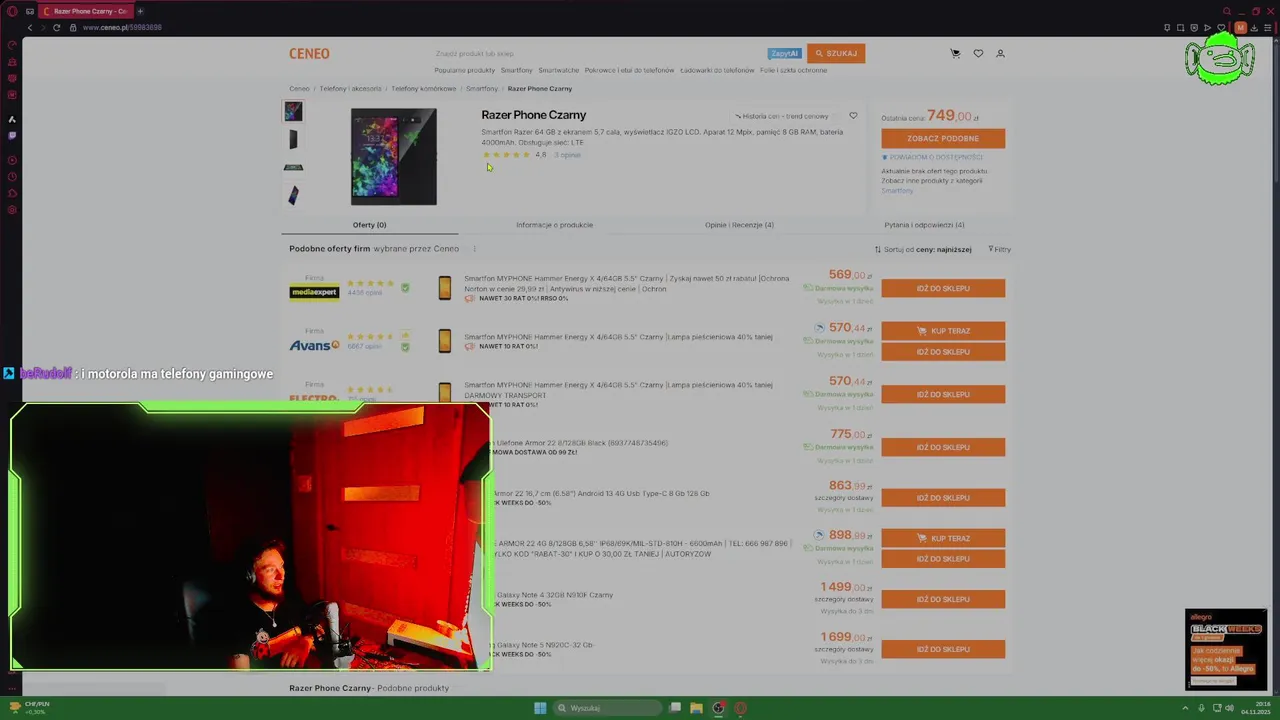Switch to Informacje o produkcie tab
This screenshot has height=720, width=1280.
(x=554, y=225)
